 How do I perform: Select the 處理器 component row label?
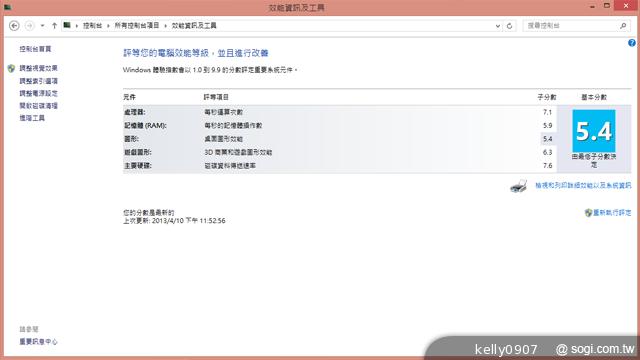click(135, 112)
